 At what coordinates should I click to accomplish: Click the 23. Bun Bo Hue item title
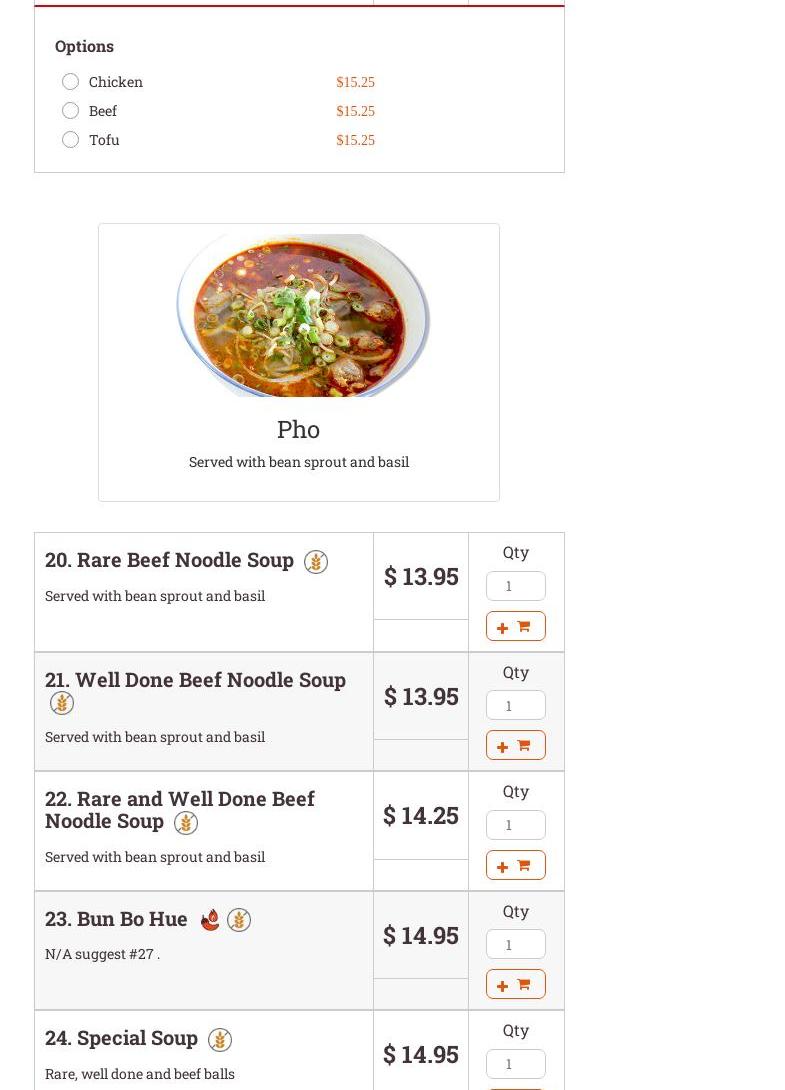point(116,918)
